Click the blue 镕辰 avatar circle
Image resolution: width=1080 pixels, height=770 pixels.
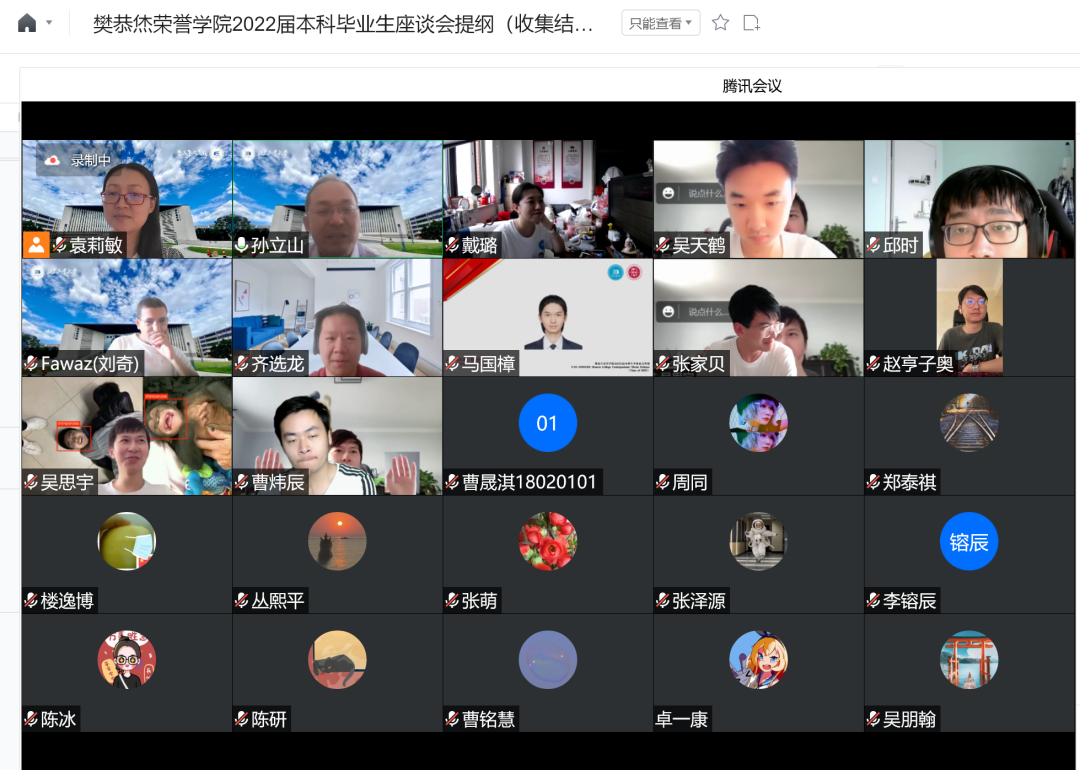tap(968, 541)
